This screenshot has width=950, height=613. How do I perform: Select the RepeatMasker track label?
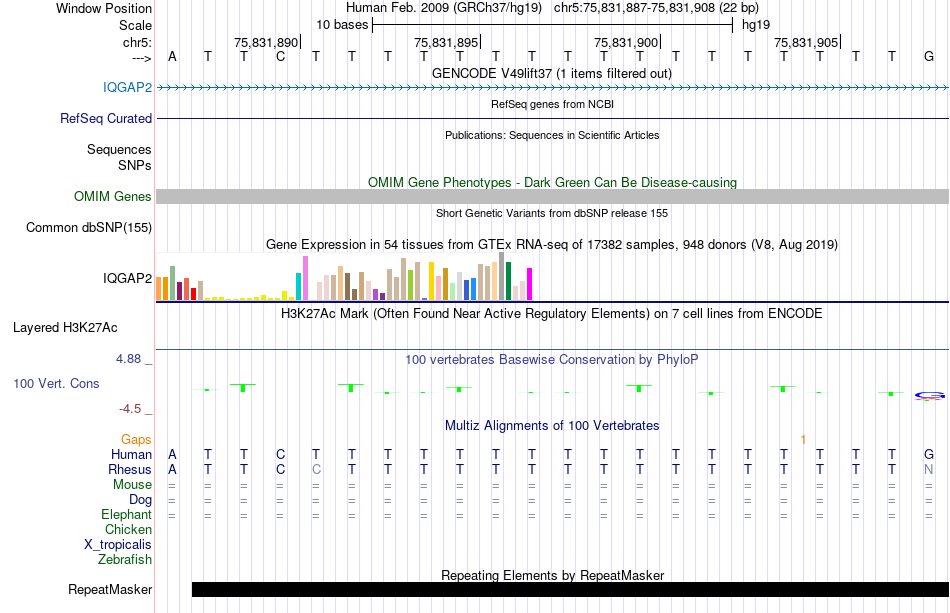click(x=110, y=589)
